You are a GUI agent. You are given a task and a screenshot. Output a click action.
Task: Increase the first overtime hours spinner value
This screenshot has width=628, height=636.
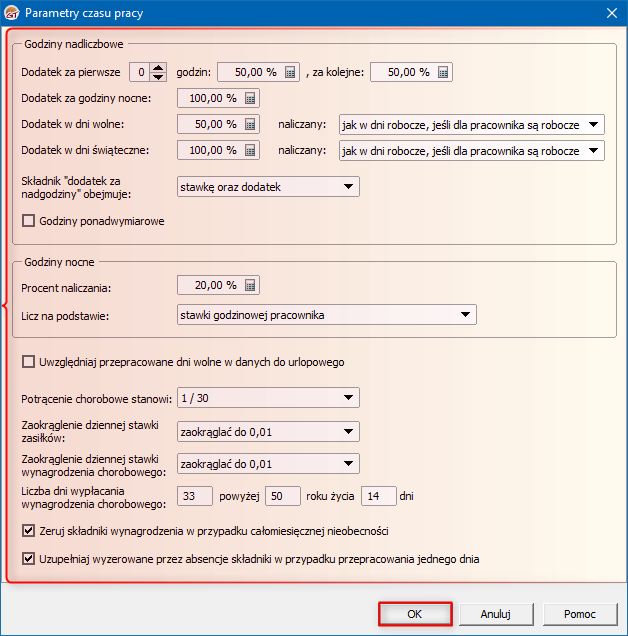[158, 67]
